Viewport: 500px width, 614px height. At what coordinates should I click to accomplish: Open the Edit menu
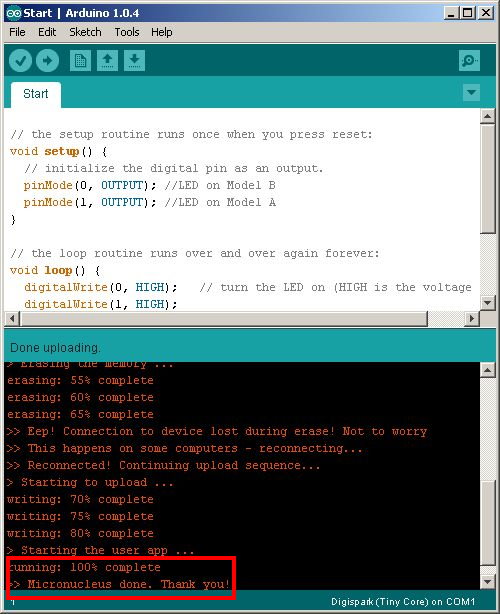pyautogui.click(x=47, y=32)
